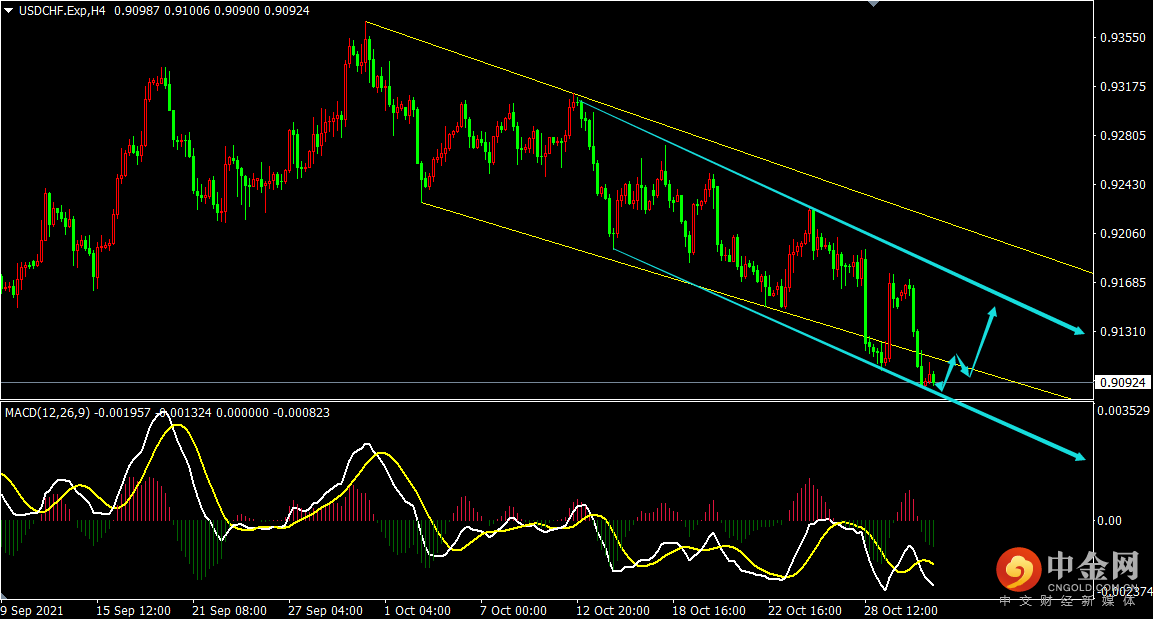
Task: Click the 21 Sep 08:00 time label
Action: [x=229, y=611]
